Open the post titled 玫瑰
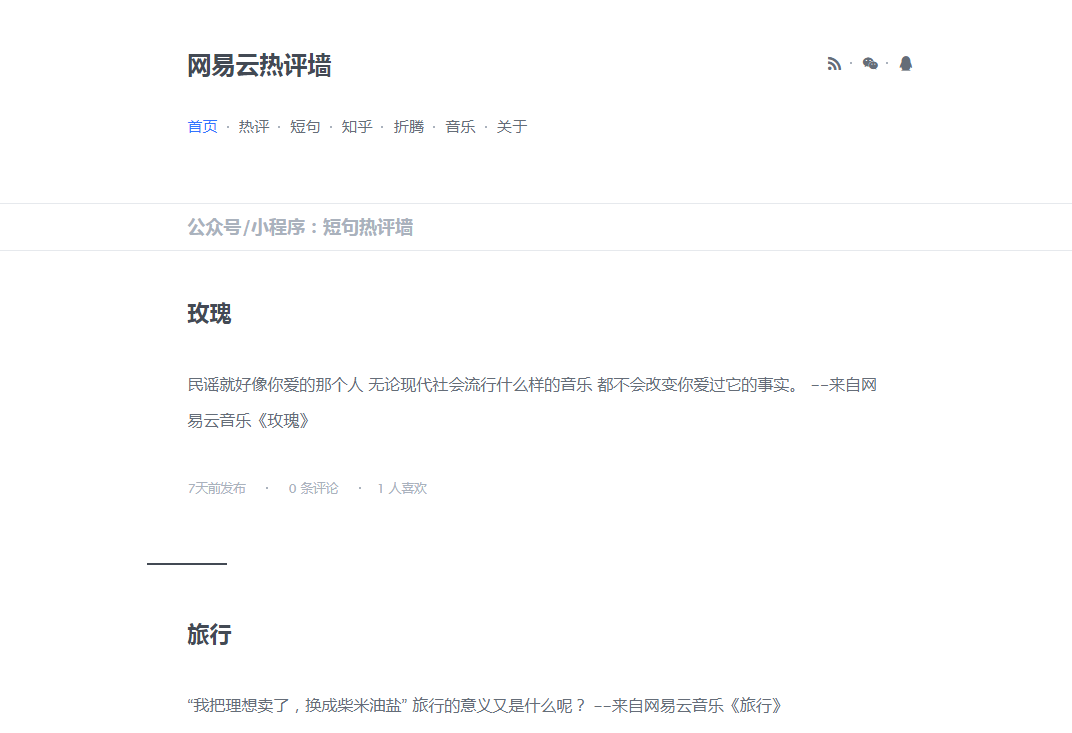The width and height of the screenshot is (1072, 733). [x=209, y=314]
